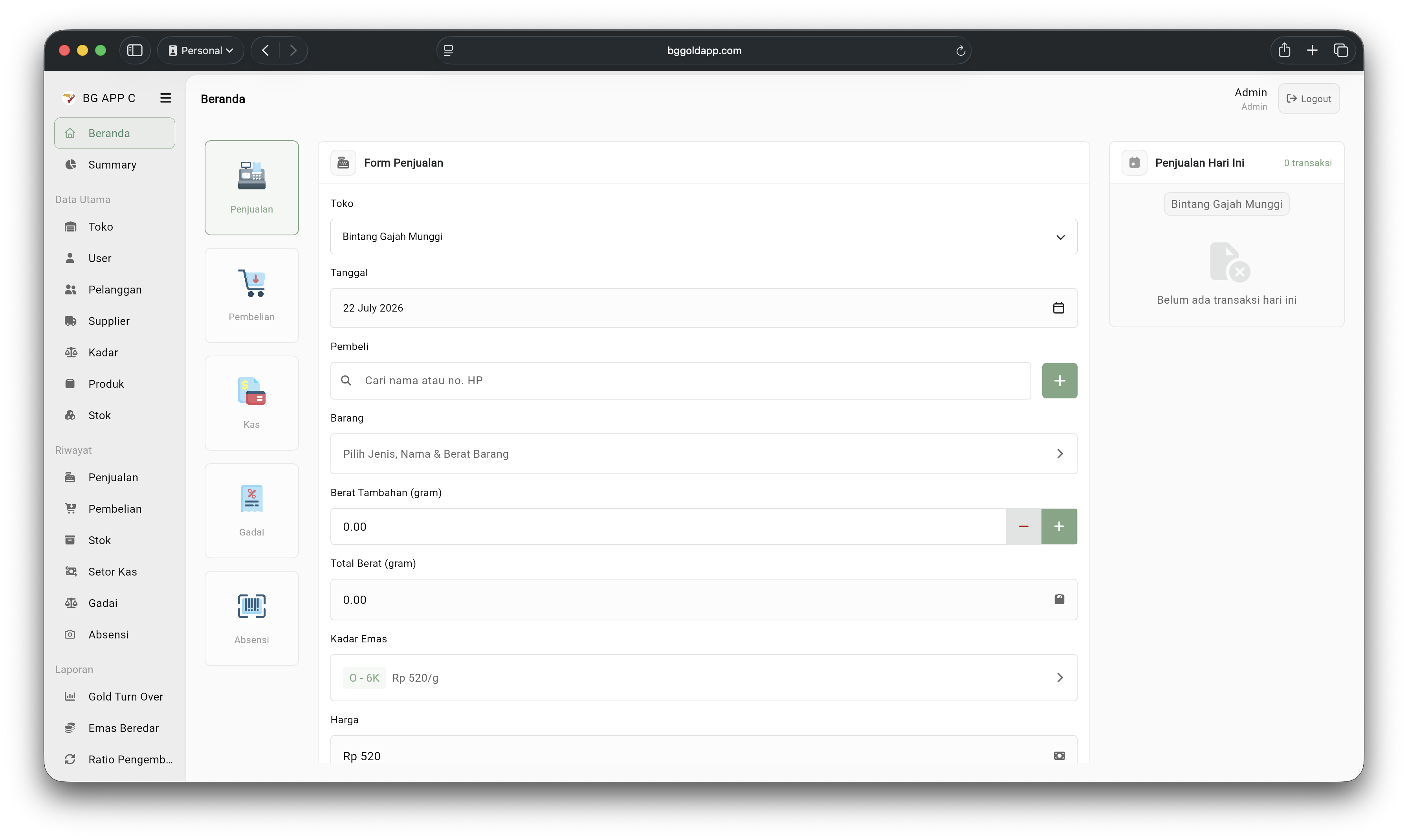The image size is (1408, 840).
Task: Open Gadai under Riwayat
Action: (114, 603)
